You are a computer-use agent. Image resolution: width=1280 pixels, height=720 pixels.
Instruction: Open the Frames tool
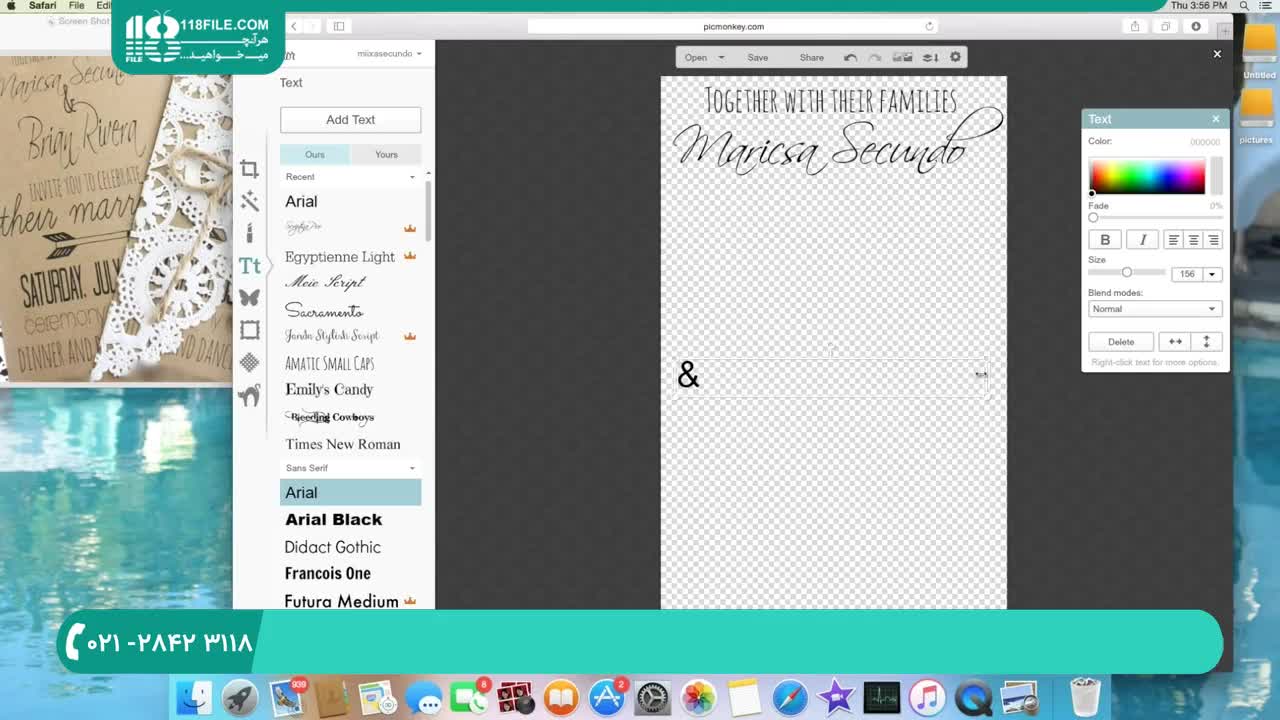pos(249,330)
